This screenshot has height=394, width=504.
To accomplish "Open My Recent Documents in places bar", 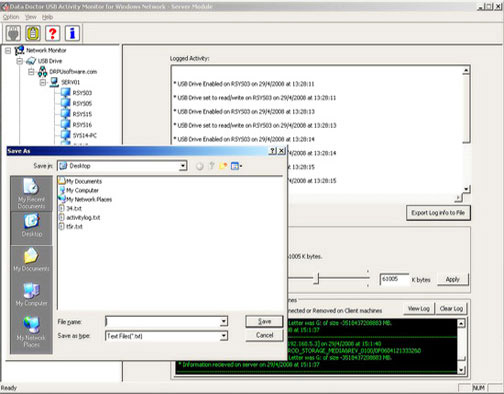I will (31, 194).
